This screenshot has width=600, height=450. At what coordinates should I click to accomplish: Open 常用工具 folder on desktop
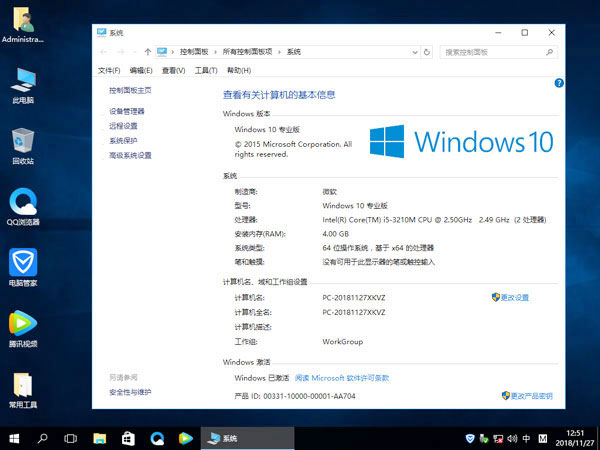click(23, 390)
